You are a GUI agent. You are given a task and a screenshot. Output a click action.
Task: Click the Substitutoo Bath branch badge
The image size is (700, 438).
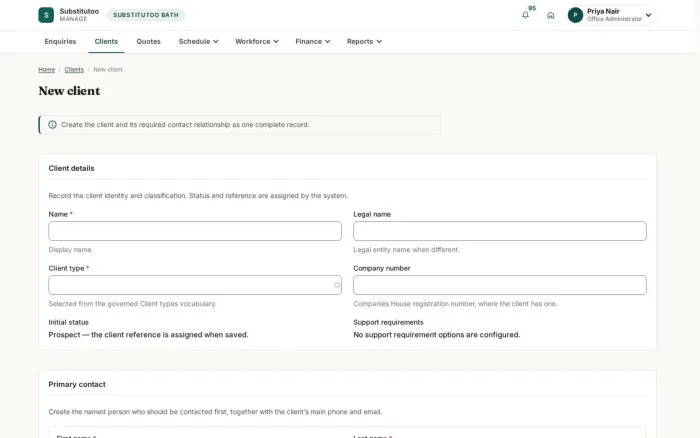coord(146,15)
